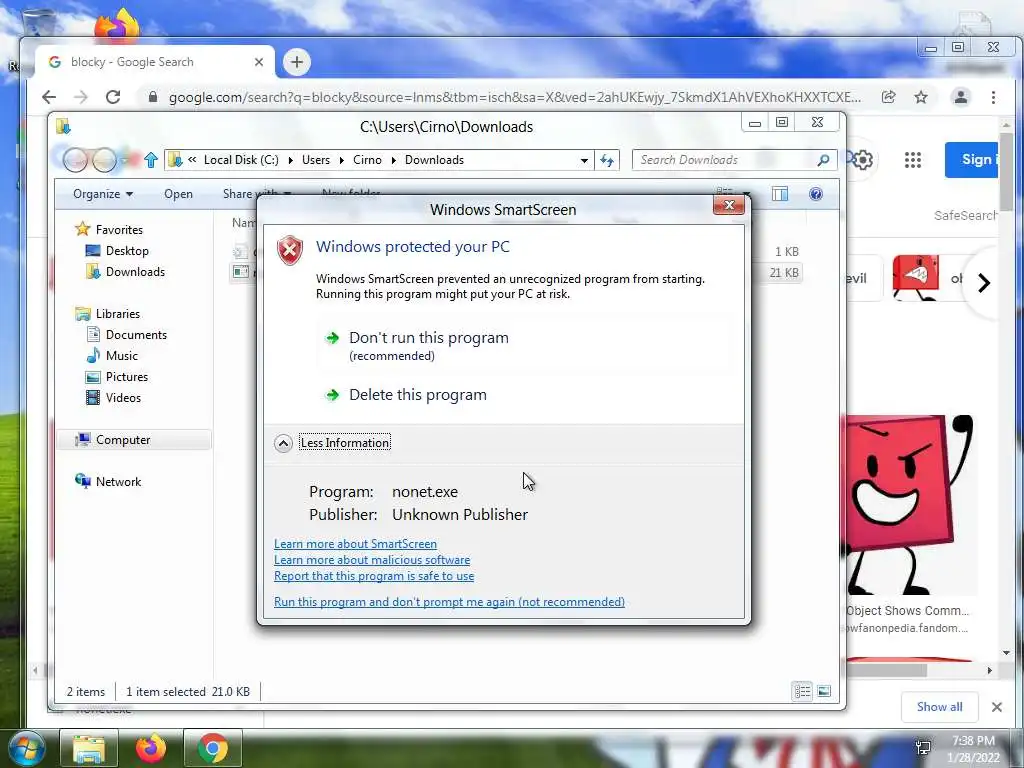Open Learn more about SmartScreen link
Viewport: 1024px width, 768px height.
355,543
